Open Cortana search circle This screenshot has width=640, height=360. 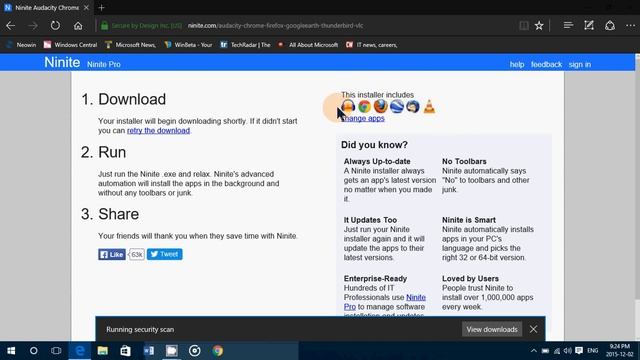(x=33, y=351)
